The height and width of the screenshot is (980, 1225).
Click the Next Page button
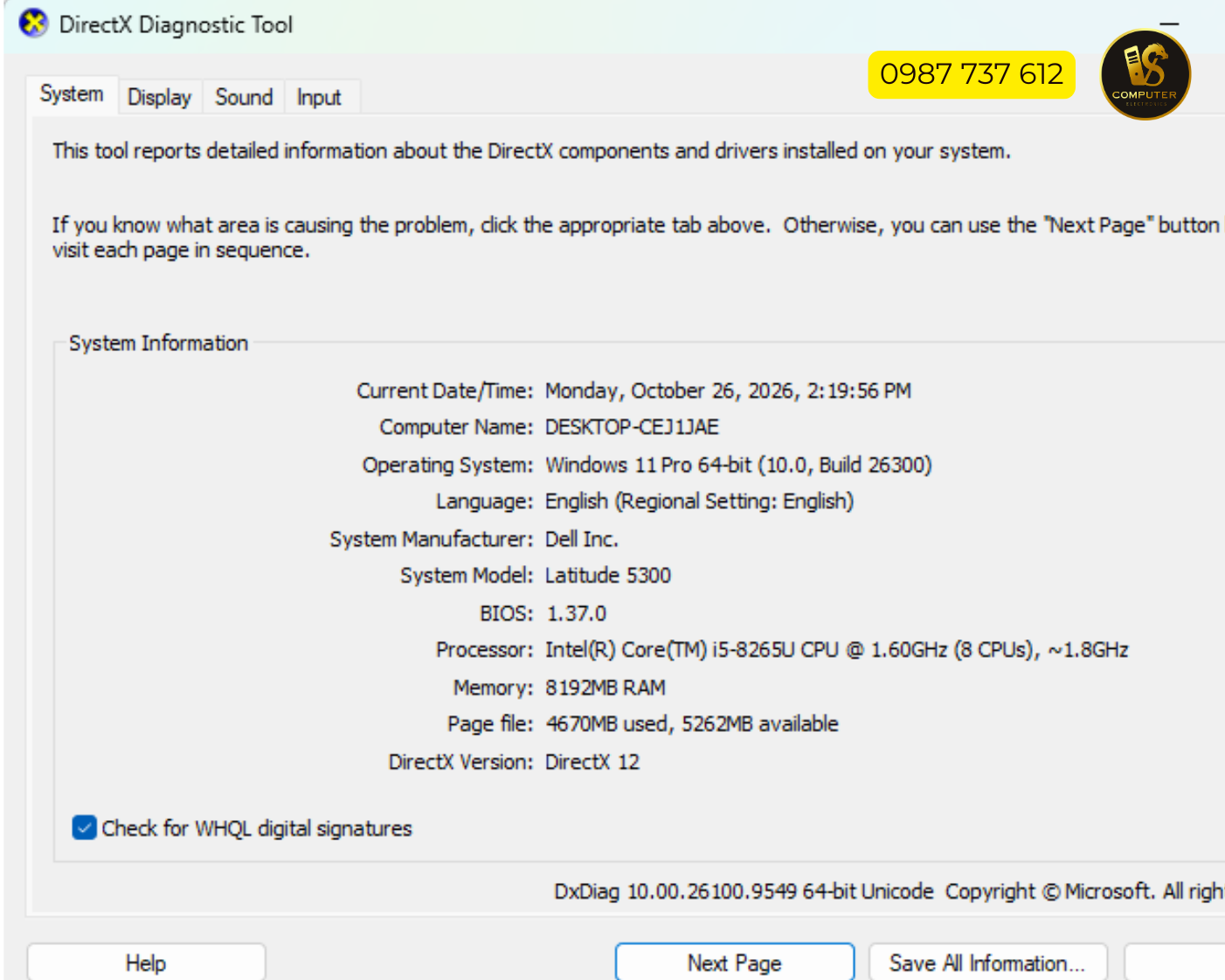(x=734, y=963)
